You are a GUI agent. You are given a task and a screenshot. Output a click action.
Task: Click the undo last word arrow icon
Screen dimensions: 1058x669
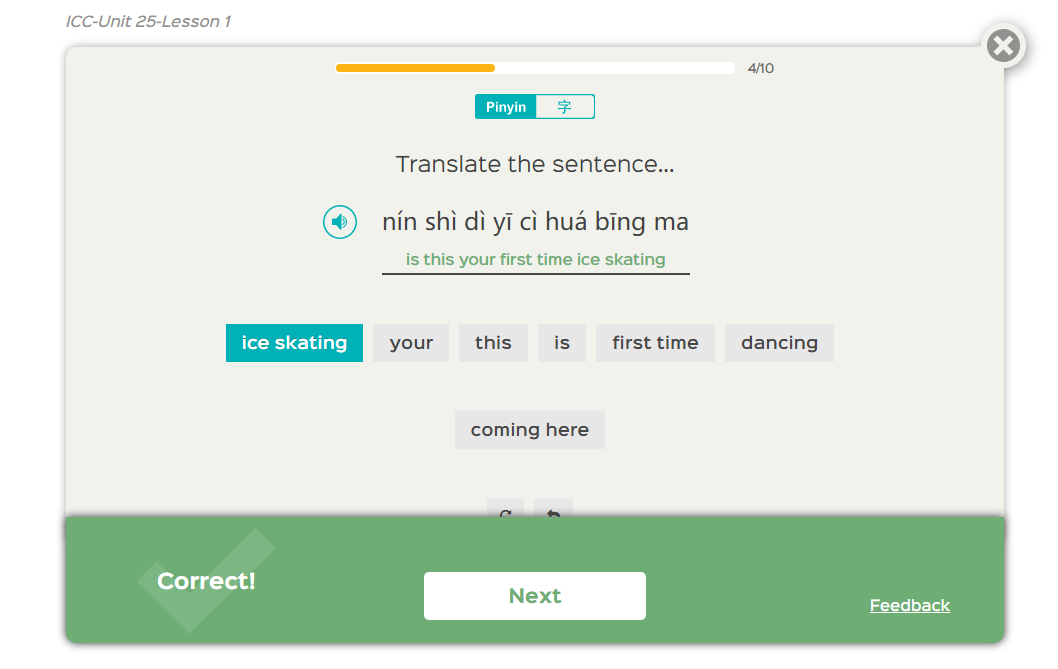pyautogui.click(x=553, y=510)
